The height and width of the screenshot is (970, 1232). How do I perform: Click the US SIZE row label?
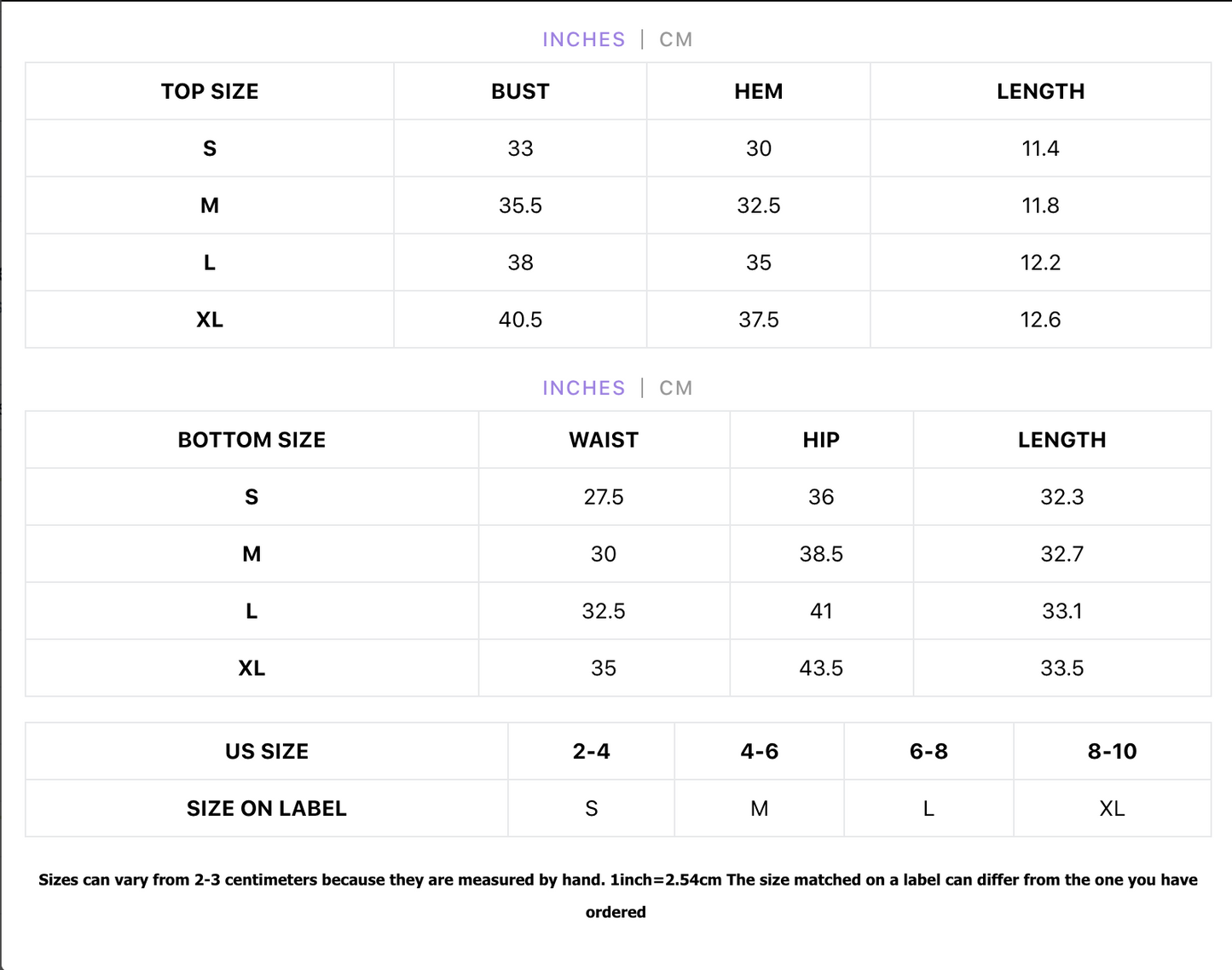pyautogui.click(x=267, y=752)
